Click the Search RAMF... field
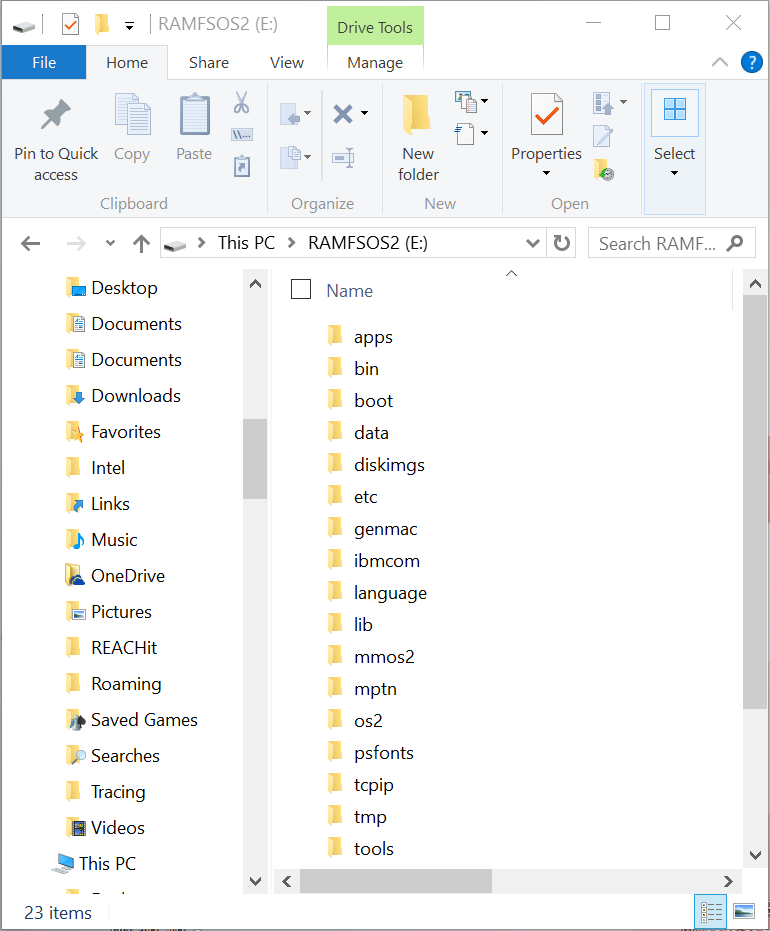Image resolution: width=770 pixels, height=931 pixels. click(x=671, y=243)
